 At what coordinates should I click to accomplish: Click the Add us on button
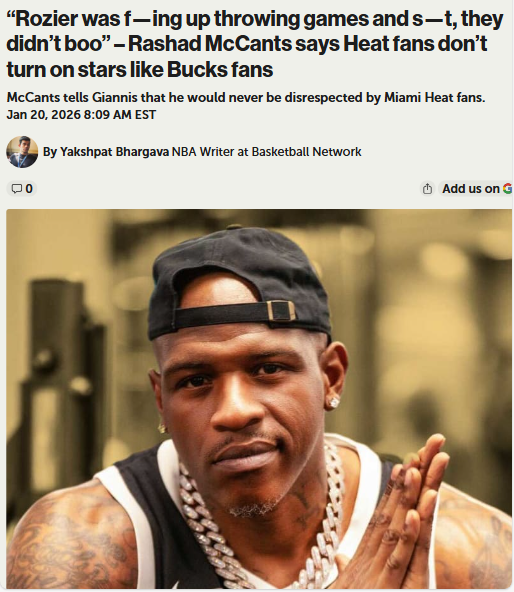(x=476, y=188)
